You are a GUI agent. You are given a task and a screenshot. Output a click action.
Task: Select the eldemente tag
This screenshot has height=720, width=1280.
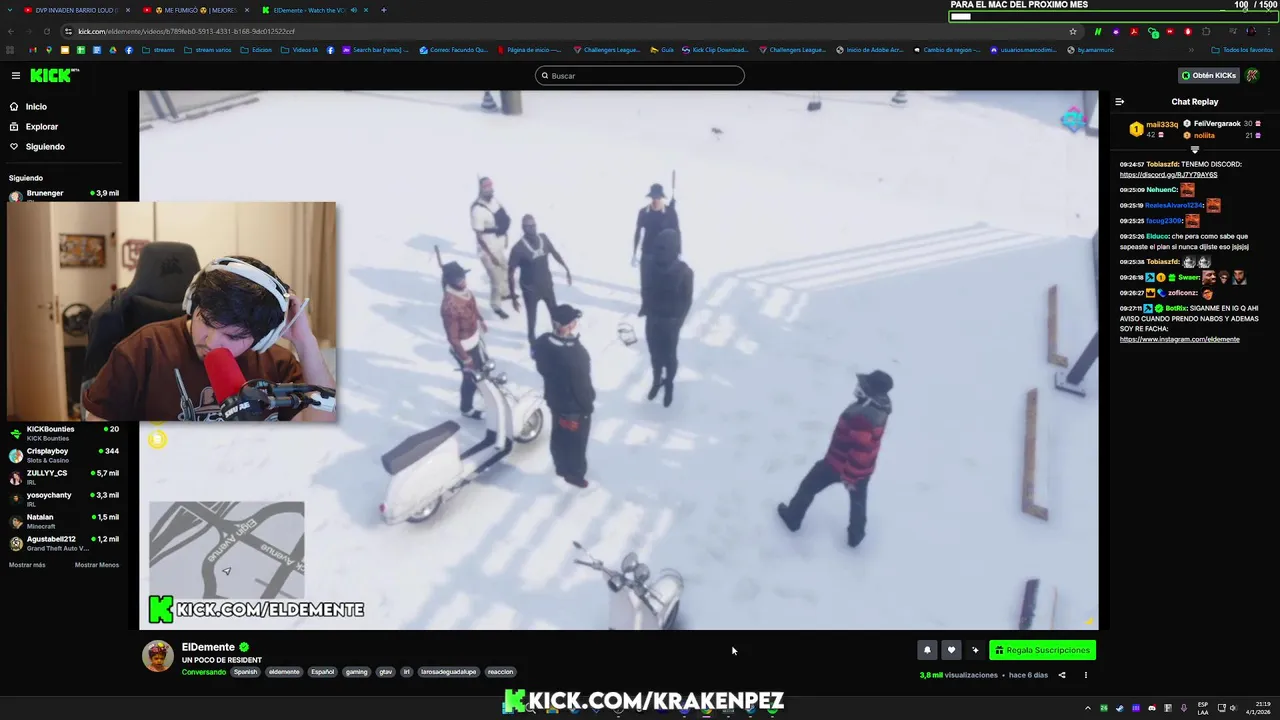pos(284,672)
